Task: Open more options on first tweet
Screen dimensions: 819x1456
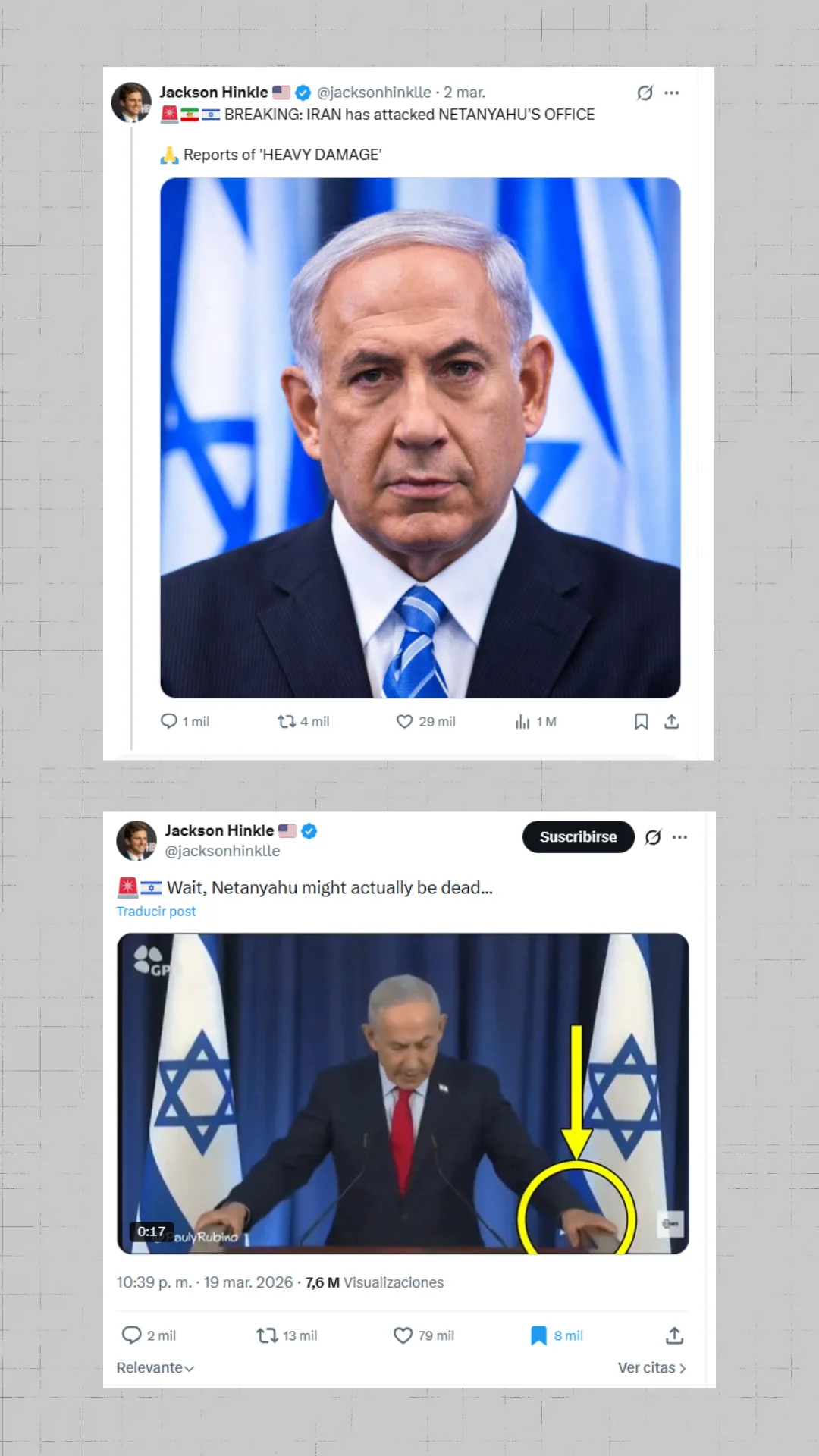Action: (672, 93)
